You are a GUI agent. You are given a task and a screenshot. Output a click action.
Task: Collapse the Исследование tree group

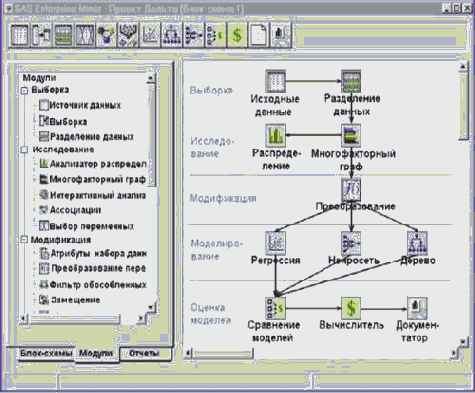tap(24, 150)
